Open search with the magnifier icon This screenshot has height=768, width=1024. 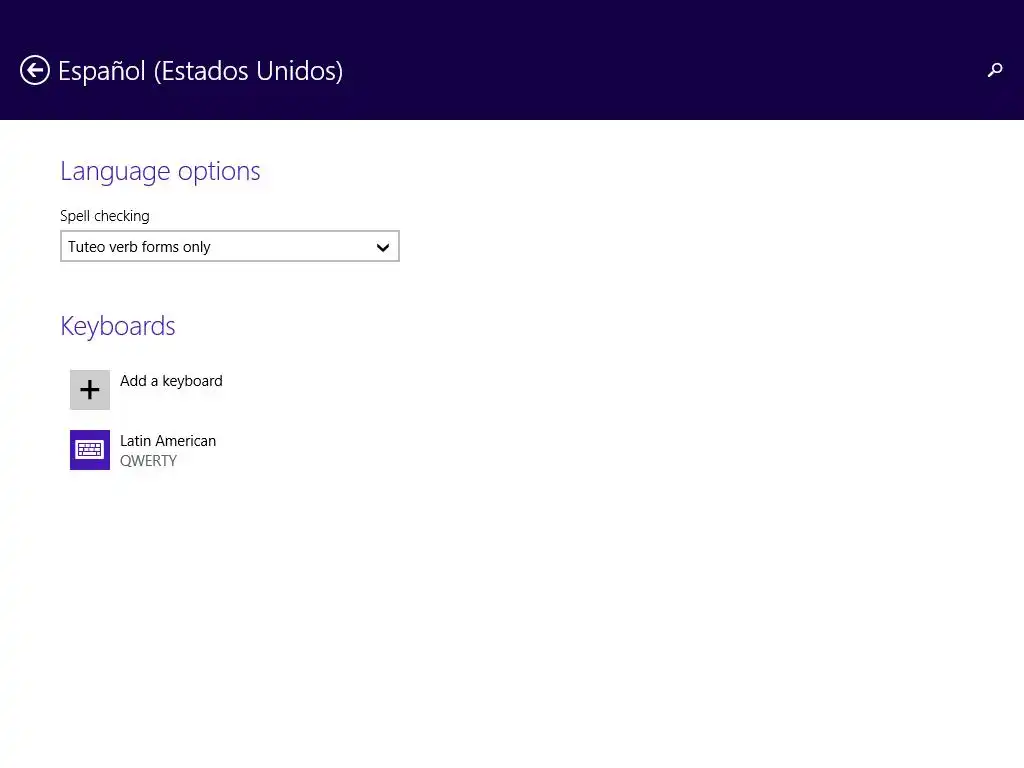click(x=995, y=70)
